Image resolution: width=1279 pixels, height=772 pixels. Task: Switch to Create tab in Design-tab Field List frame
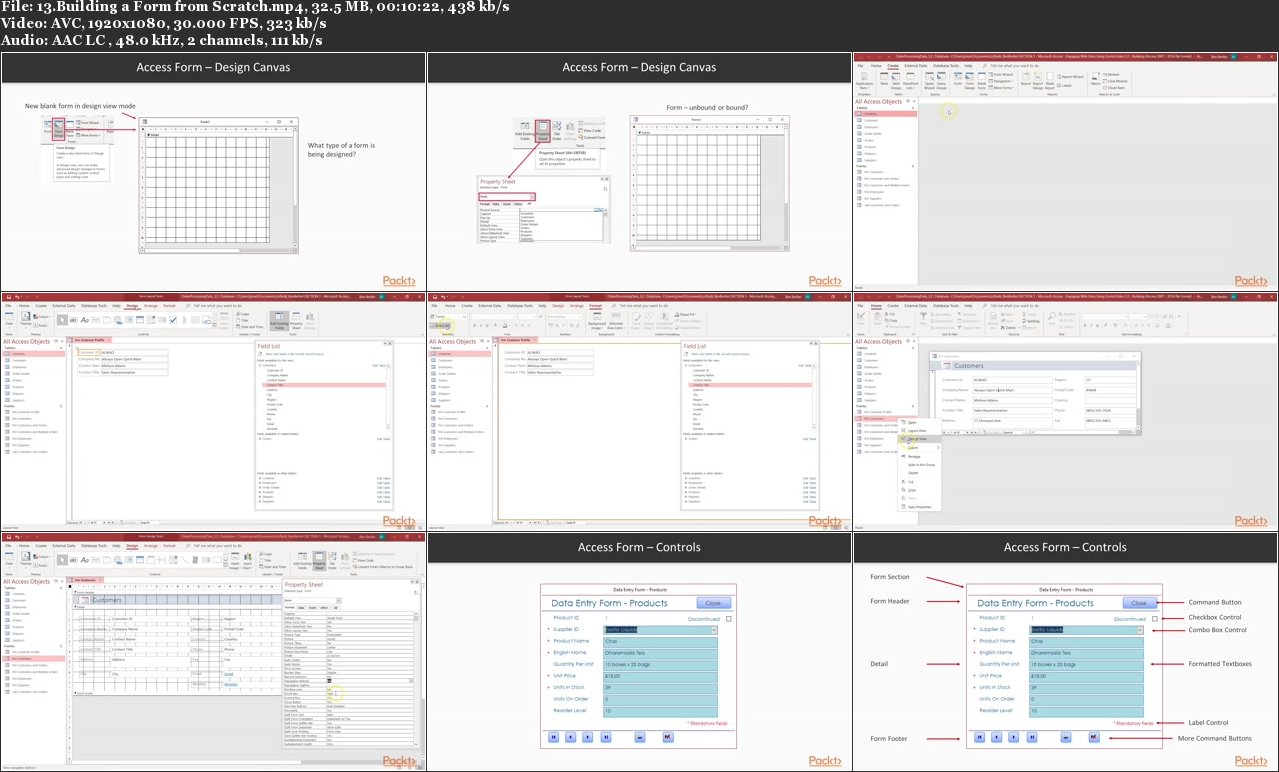click(x=41, y=306)
